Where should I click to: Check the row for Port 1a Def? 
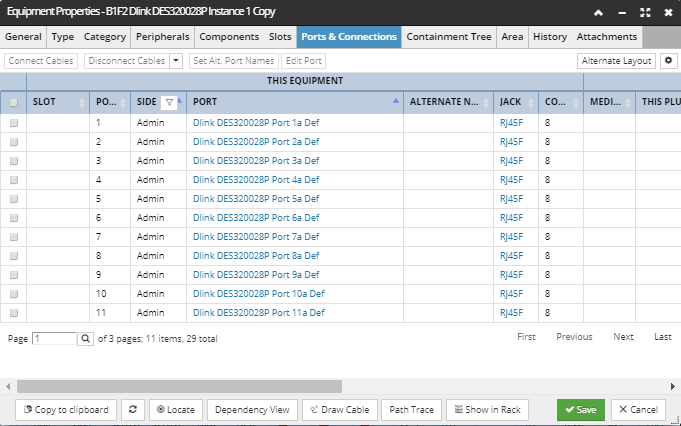[x=14, y=123]
